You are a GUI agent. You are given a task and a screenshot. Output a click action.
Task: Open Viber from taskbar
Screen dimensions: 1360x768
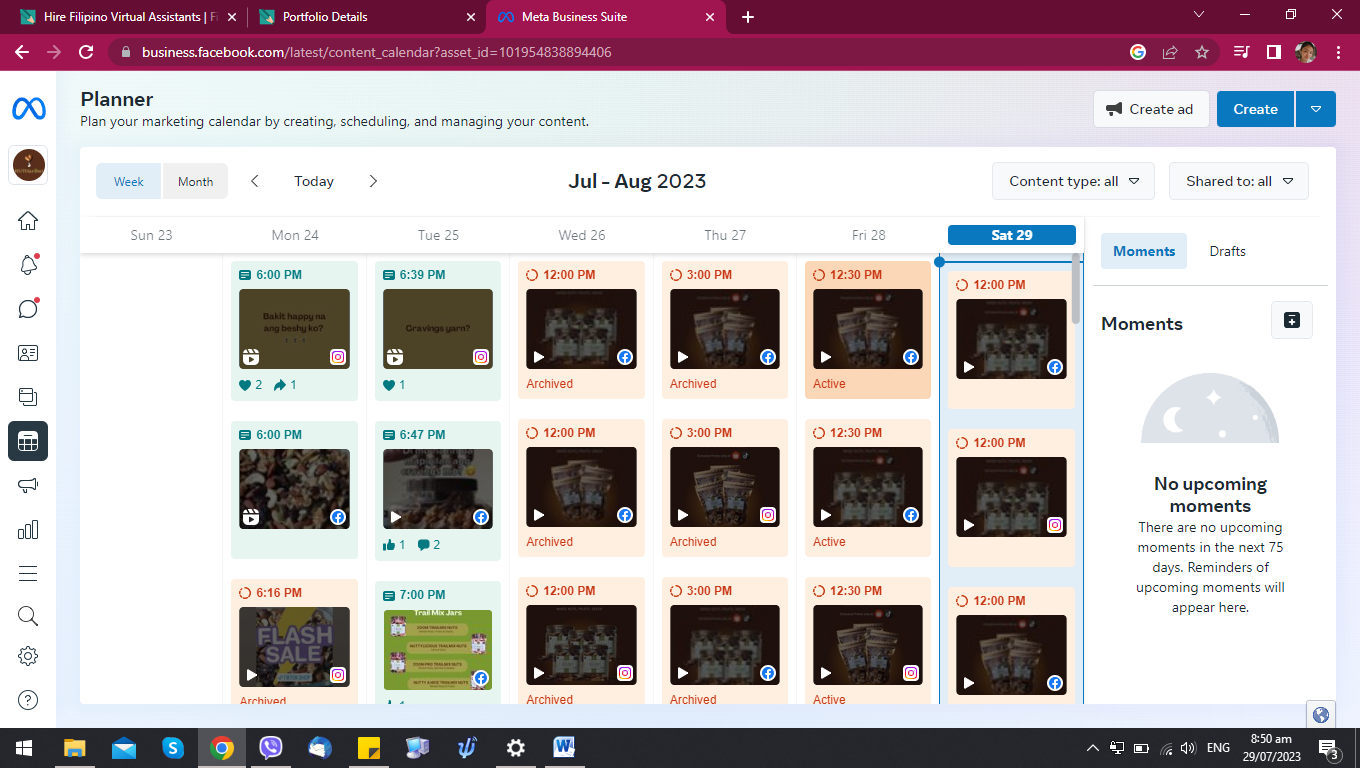(x=271, y=747)
